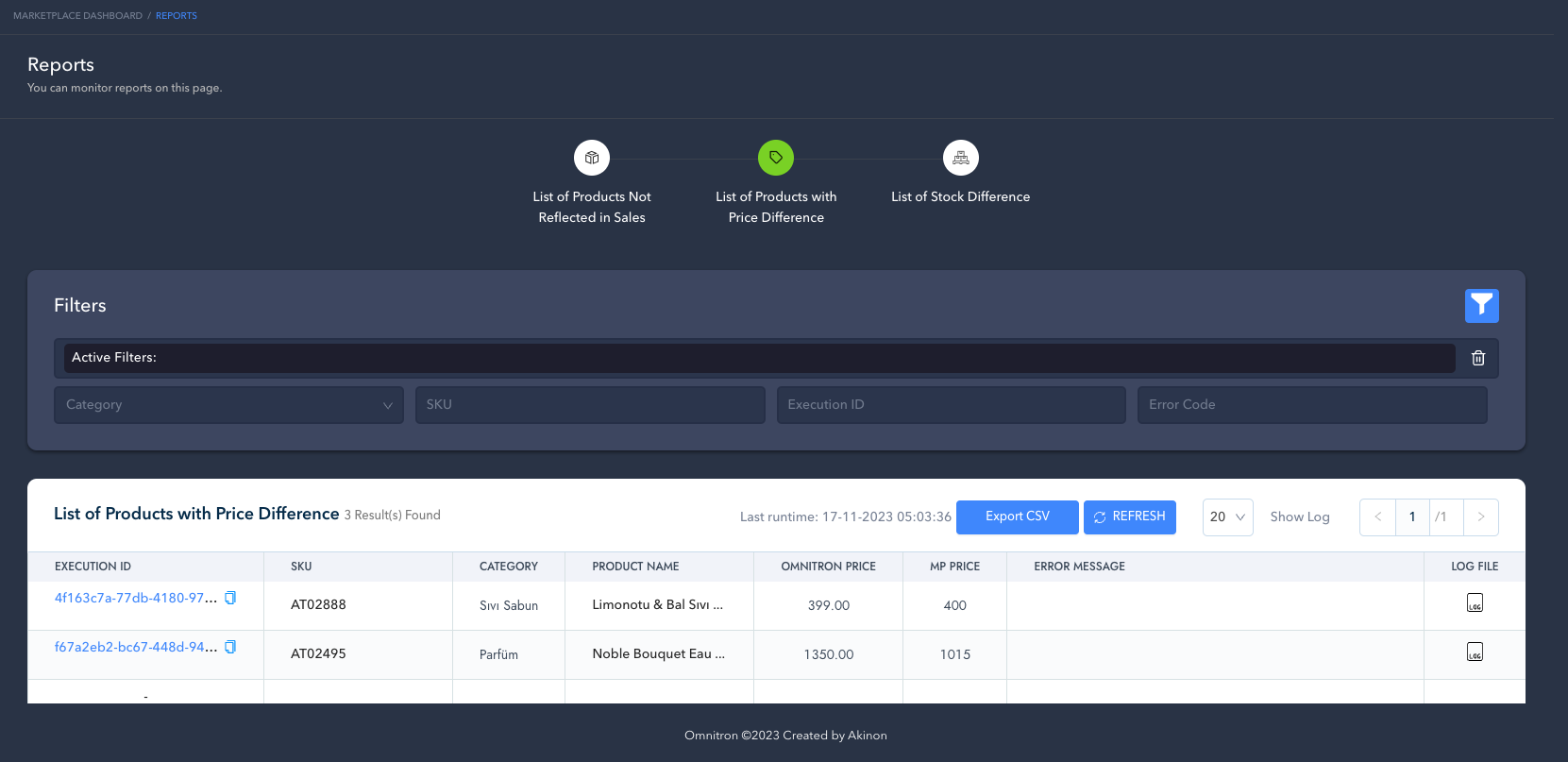Open List of Products Not Reflected in Sales step icon

tap(592, 158)
